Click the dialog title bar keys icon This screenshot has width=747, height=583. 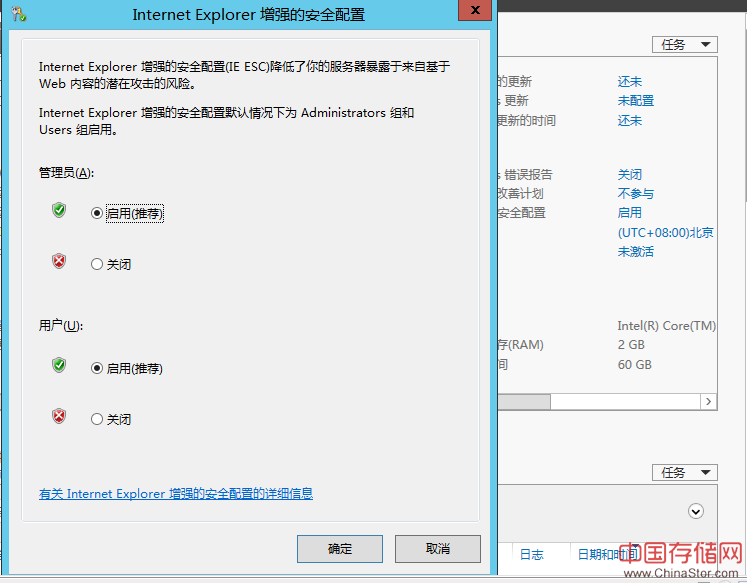pyautogui.click(x=19, y=14)
